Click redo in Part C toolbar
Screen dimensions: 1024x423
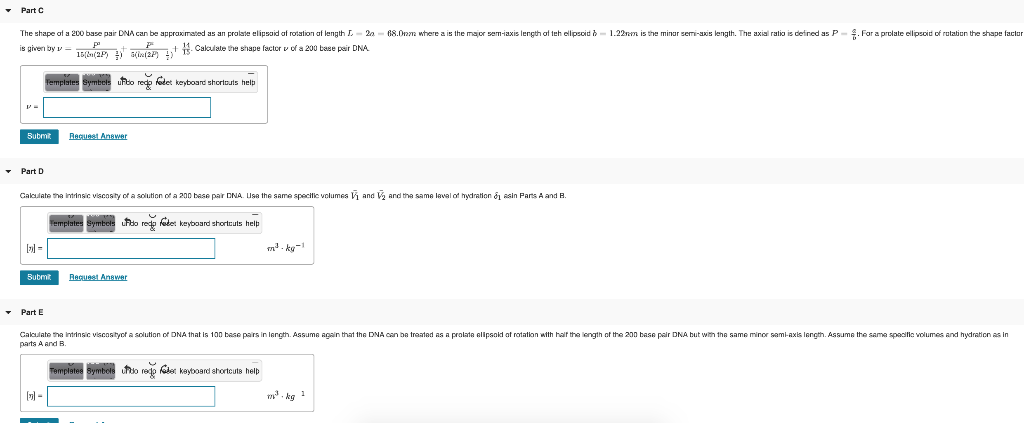tap(145, 83)
